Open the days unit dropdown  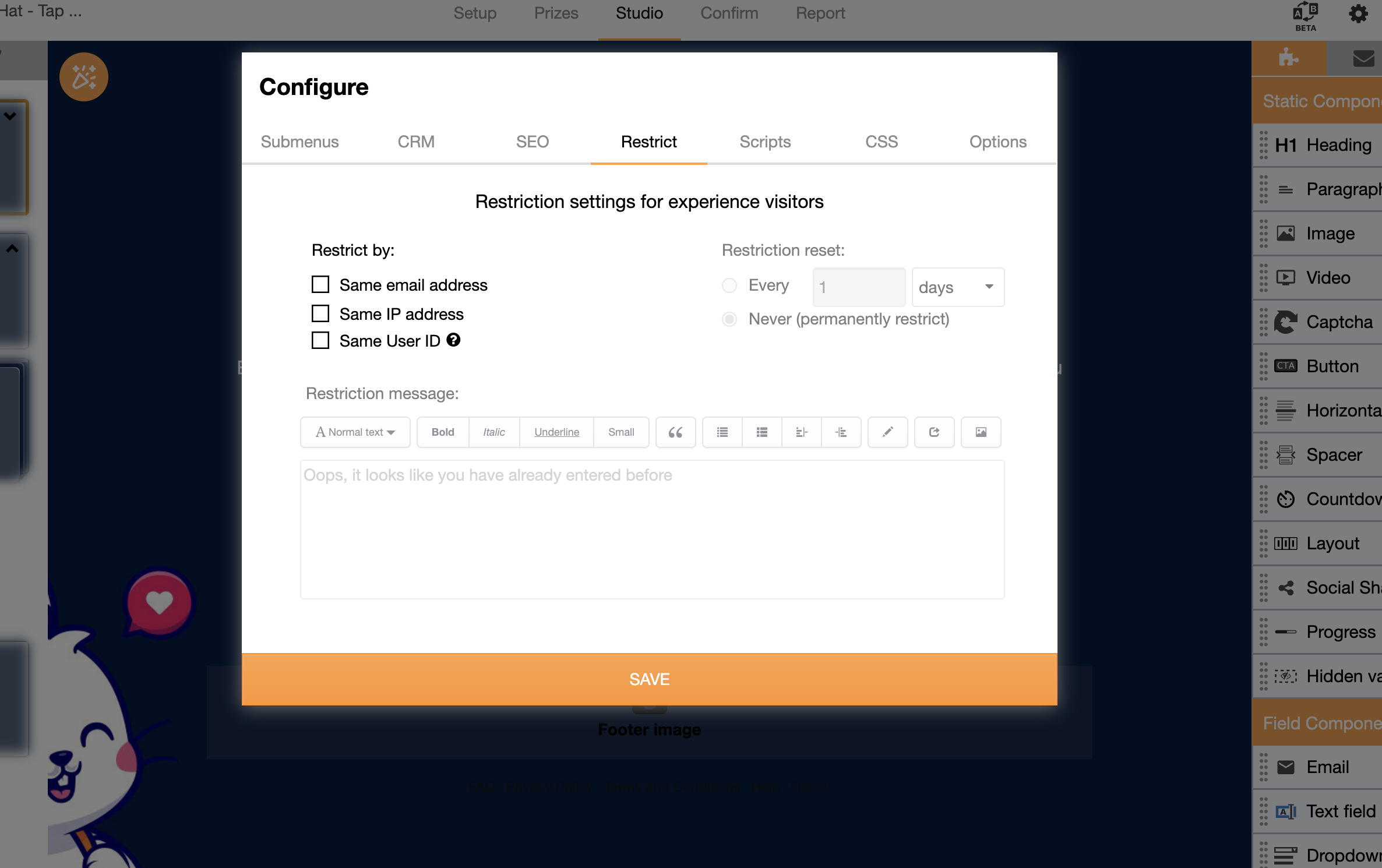(958, 287)
